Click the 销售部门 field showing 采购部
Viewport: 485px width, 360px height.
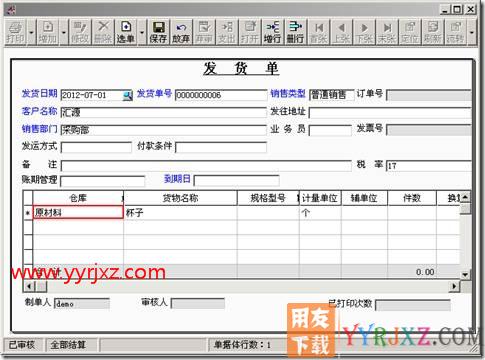tap(164, 130)
